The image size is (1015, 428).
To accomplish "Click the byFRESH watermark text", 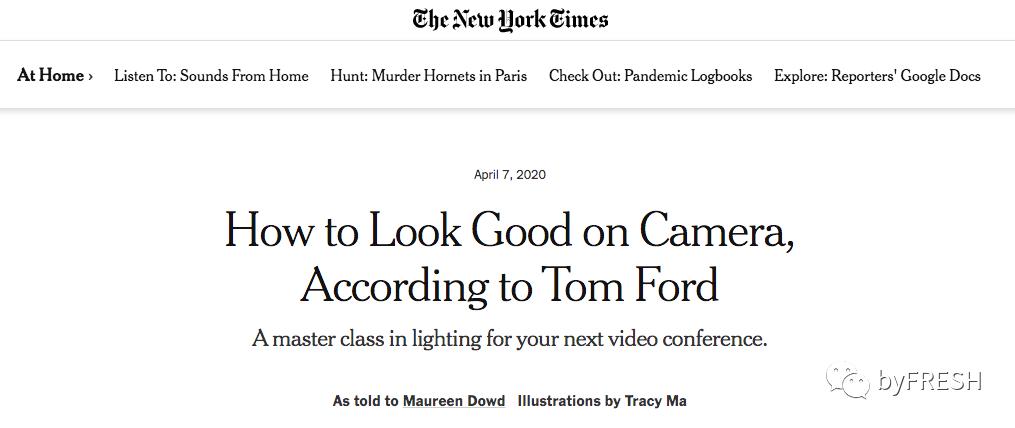I will (x=930, y=381).
